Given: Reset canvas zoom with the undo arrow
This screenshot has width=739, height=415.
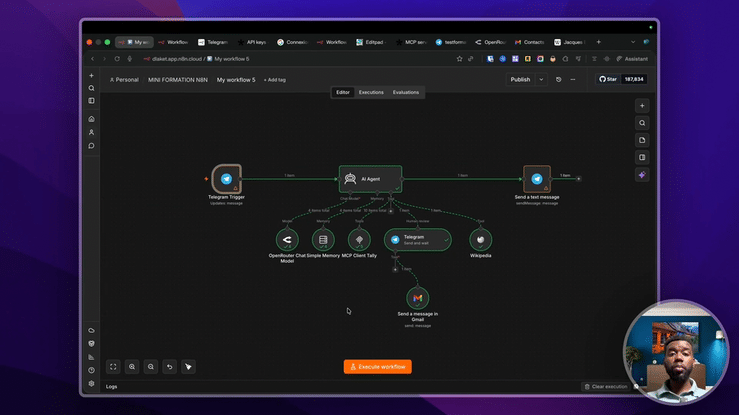Looking at the screenshot, I should (170, 366).
